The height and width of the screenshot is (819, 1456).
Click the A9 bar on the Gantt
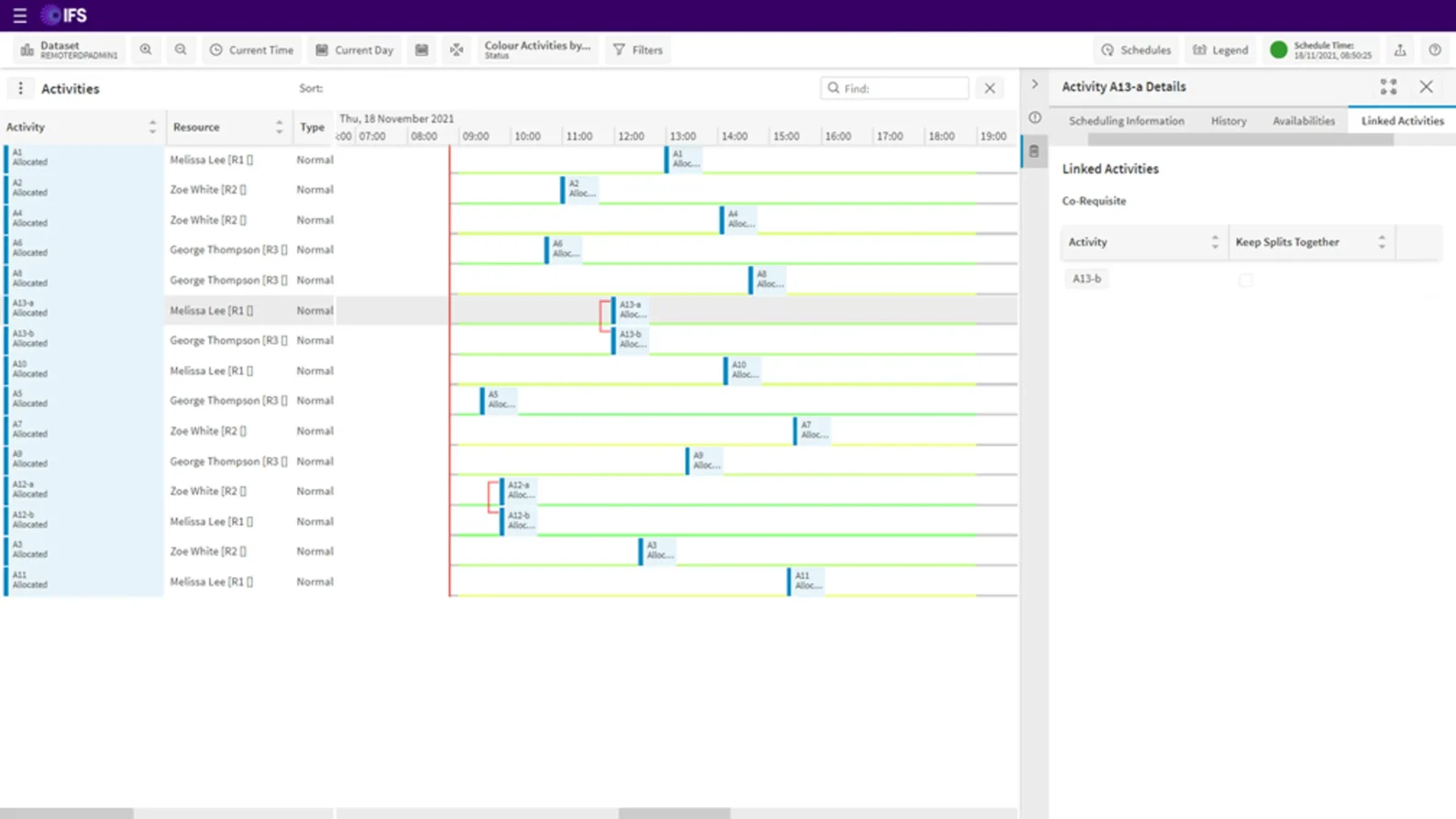(x=704, y=460)
